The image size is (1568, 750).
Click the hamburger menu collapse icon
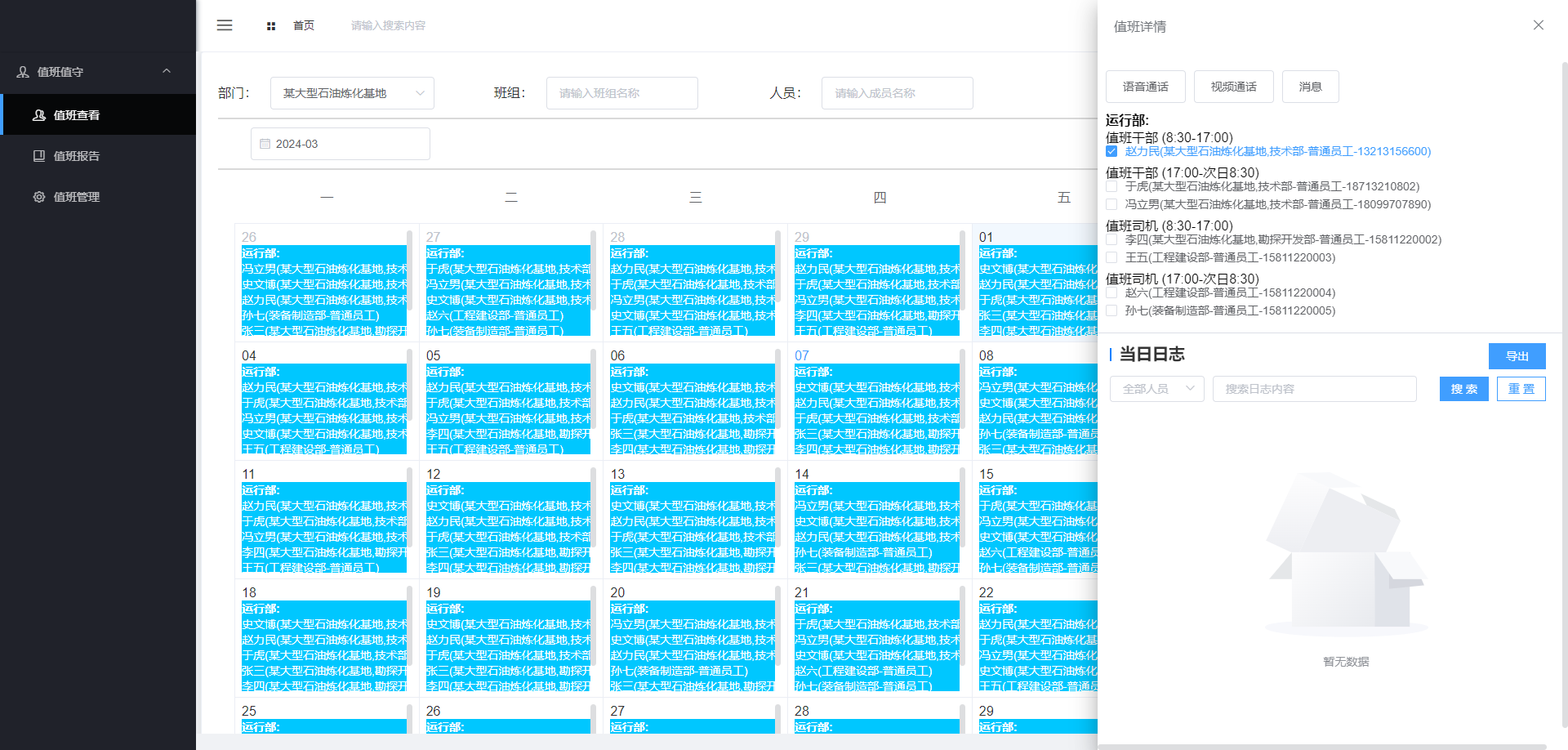coord(225,25)
